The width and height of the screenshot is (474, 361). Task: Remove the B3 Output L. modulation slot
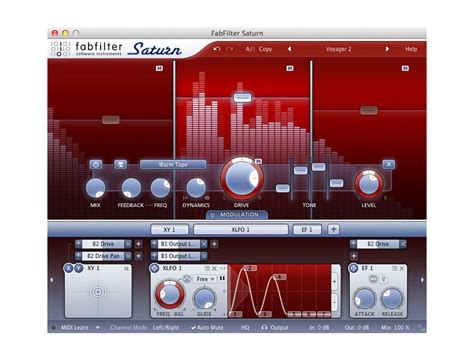coord(204,256)
